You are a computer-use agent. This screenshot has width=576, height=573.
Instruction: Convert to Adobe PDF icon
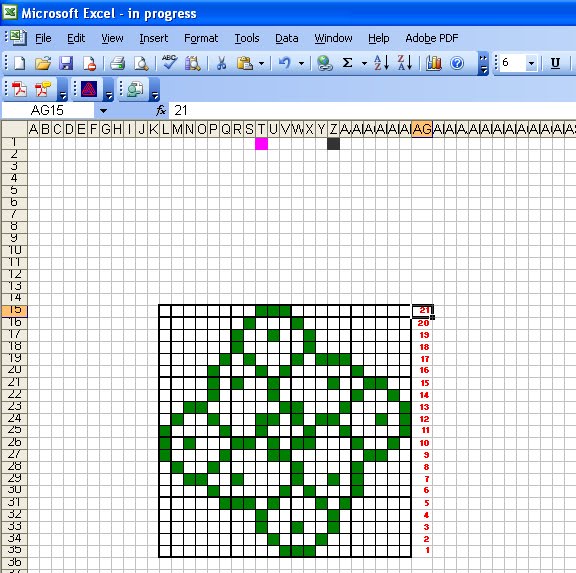point(19,89)
